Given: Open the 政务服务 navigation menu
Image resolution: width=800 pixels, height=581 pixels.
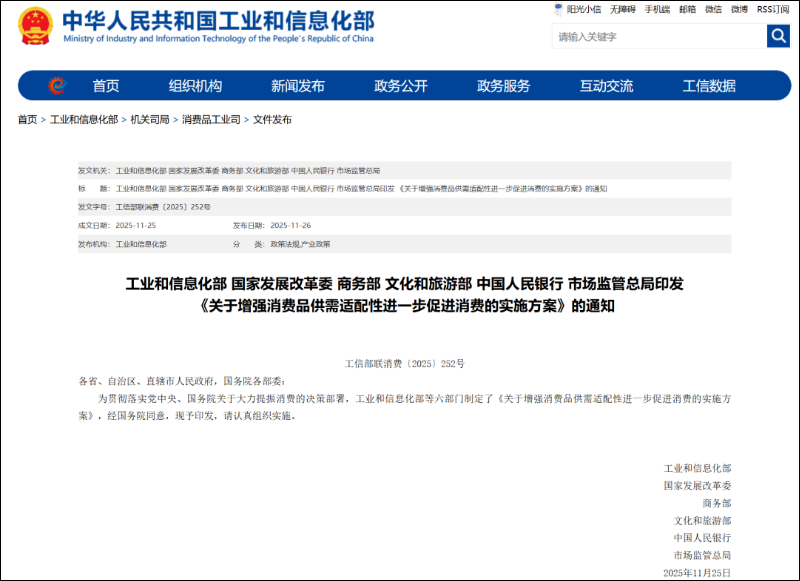Looking at the screenshot, I should click(x=506, y=85).
